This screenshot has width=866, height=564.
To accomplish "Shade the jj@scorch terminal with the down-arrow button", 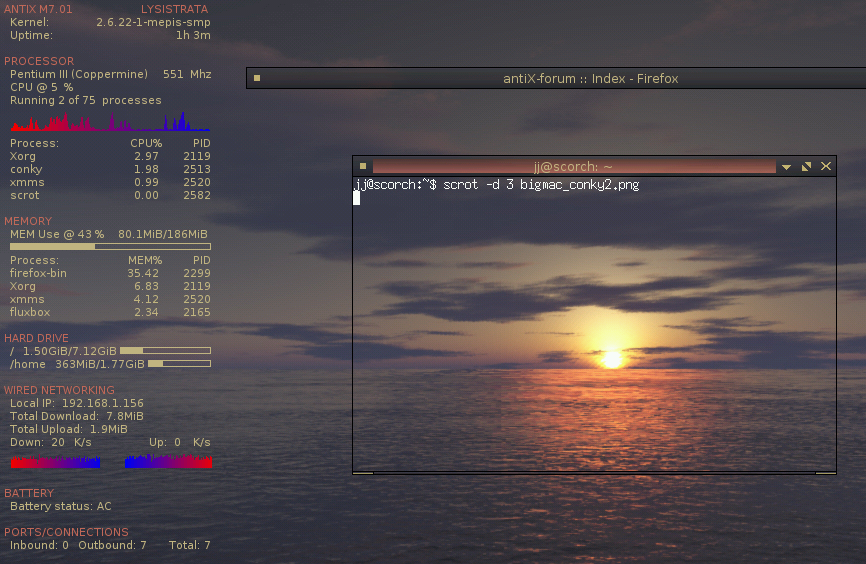I will point(786,167).
